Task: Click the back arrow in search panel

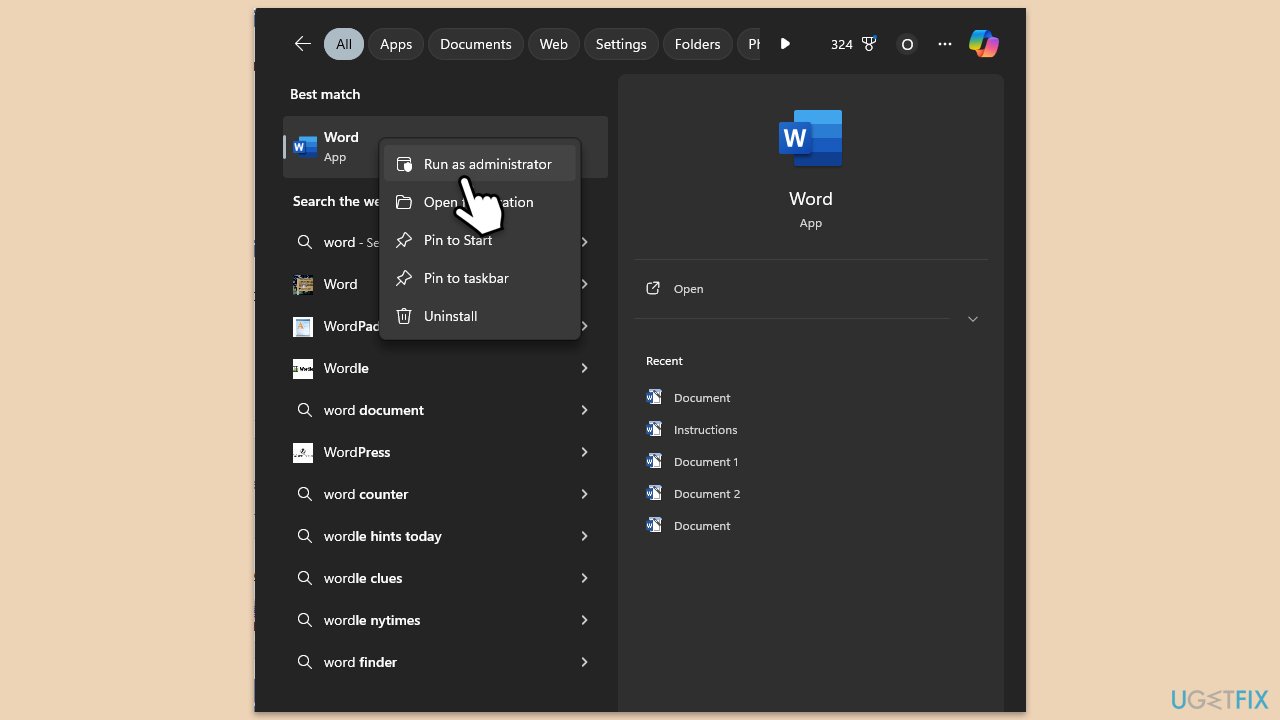Action: 302,44
